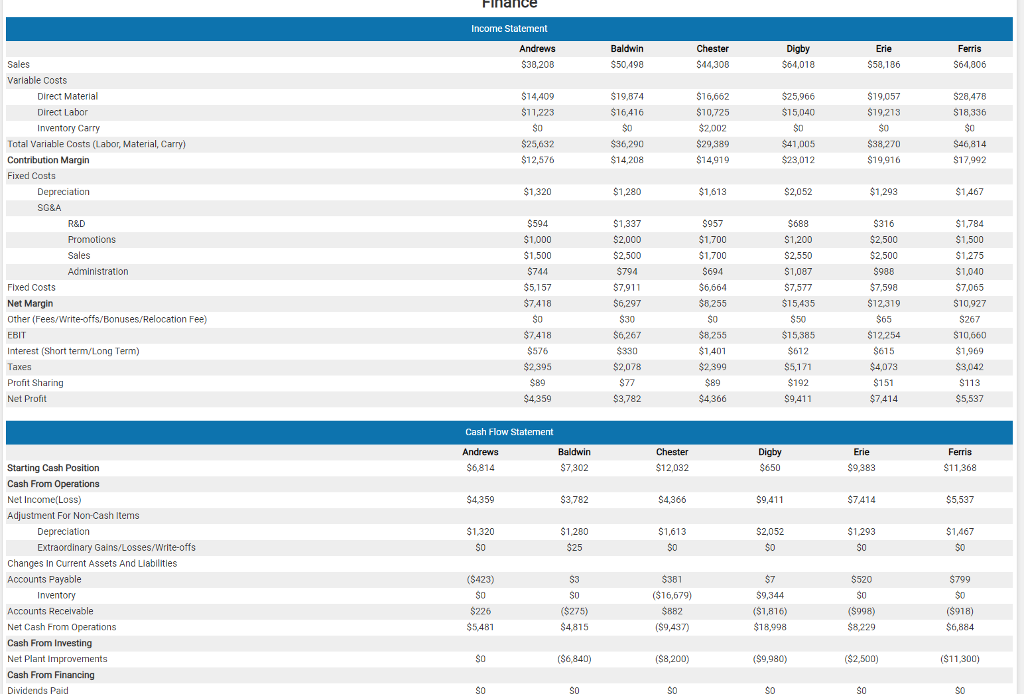Click the Finance page title

pyautogui.click(x=509, y=5)
